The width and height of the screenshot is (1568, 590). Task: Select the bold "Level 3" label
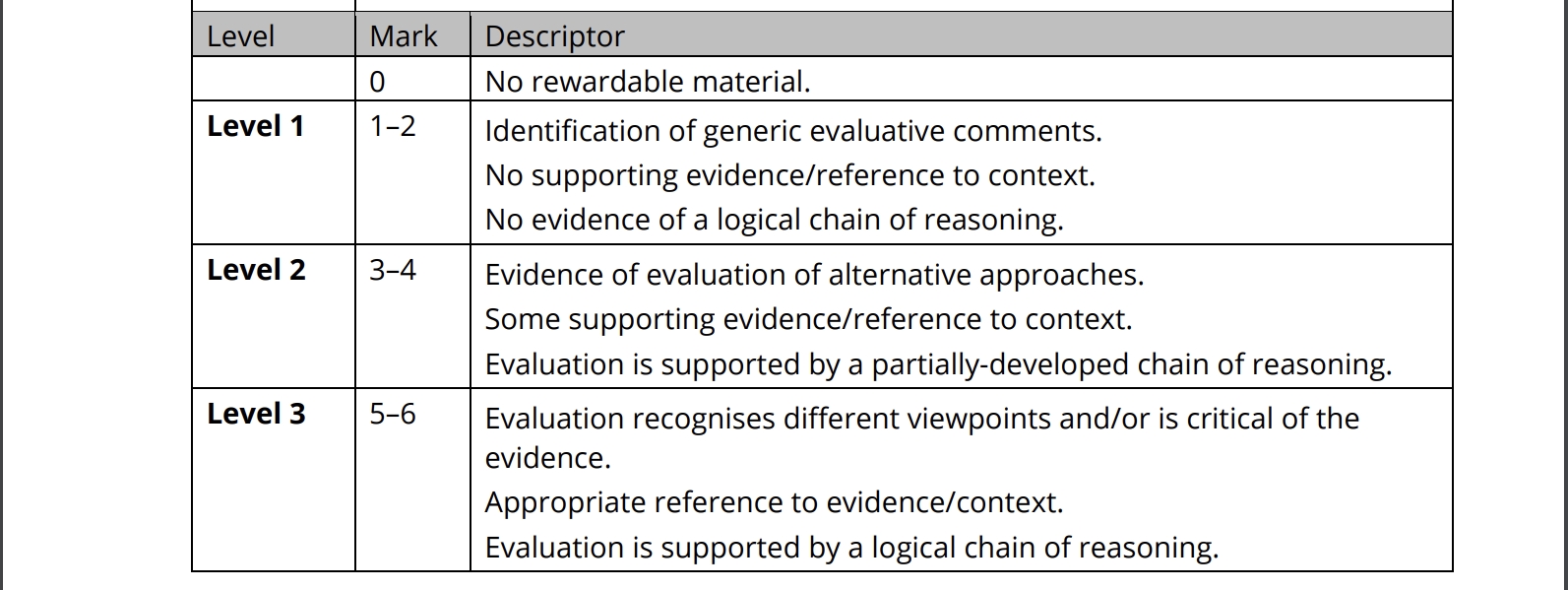(x=256, y=414)
